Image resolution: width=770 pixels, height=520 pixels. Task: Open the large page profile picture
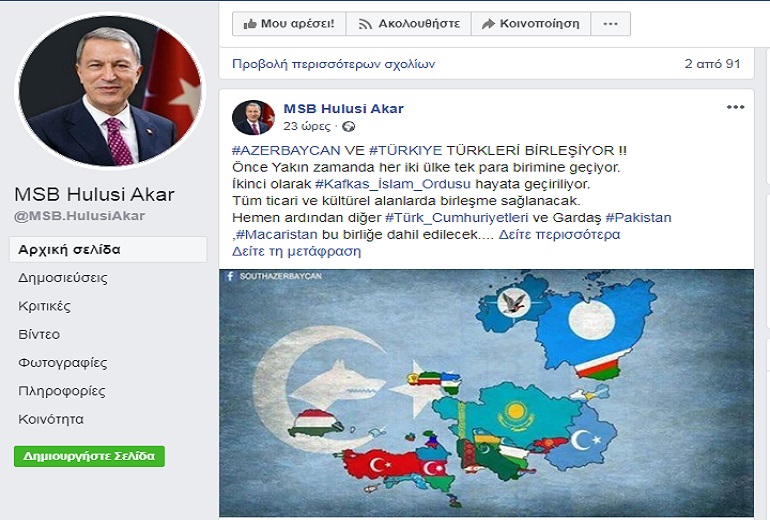tap(110, 91)
